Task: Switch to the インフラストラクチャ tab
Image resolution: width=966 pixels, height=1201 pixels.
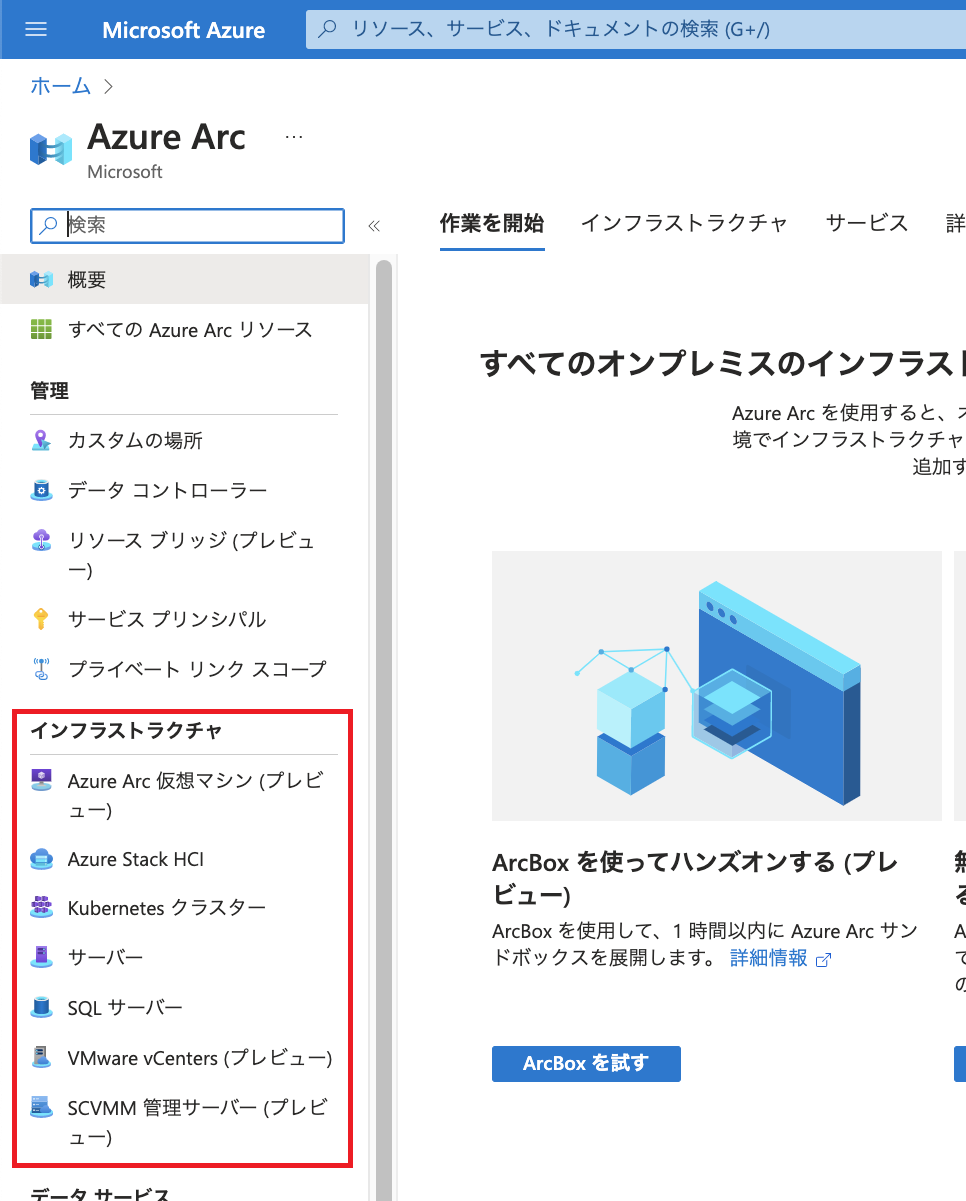Action: [x=684, y=223]
